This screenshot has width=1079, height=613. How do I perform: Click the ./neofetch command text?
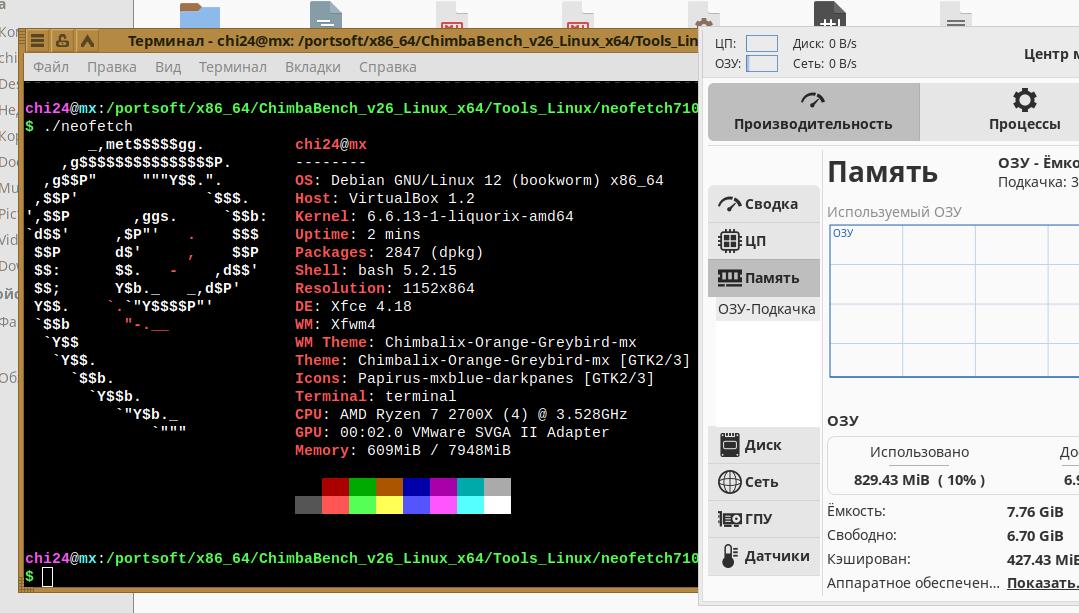[88, 126]
